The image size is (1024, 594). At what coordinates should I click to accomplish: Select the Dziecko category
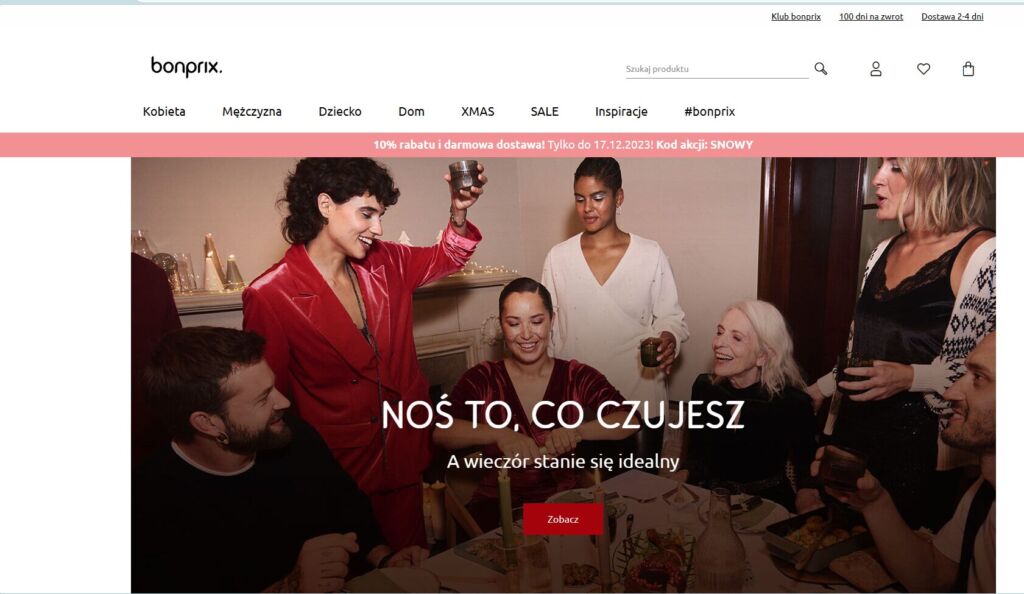(340, 112)
